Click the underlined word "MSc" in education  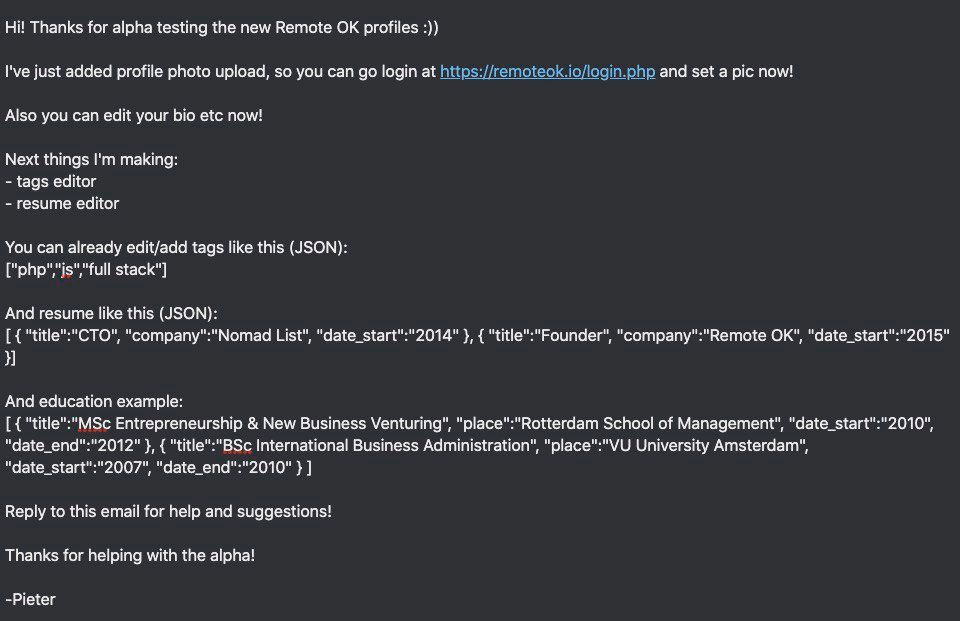coord(94,424)
